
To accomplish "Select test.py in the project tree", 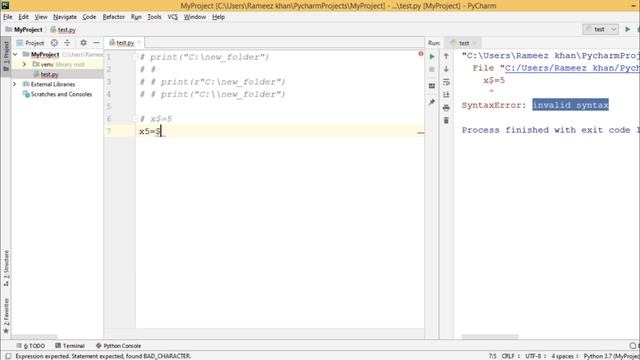I will tap(49, 74).
